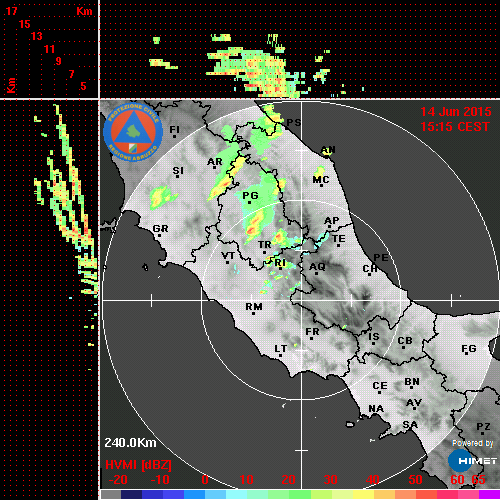Click the radar center crosshair
The image size is (500, 500).
tap(302, 300)
